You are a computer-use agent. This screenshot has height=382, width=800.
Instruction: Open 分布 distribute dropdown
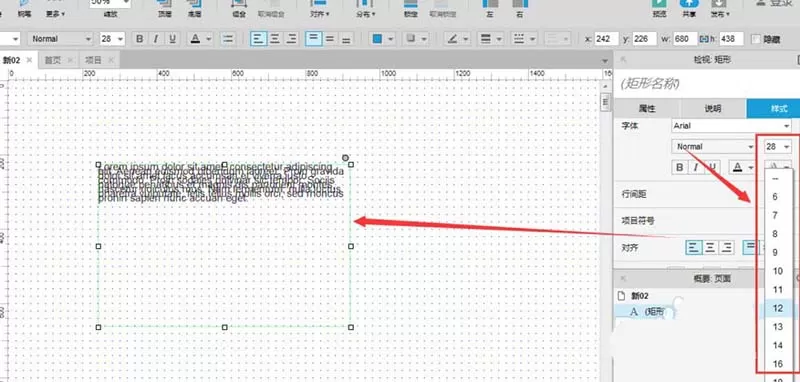point(365,14)
